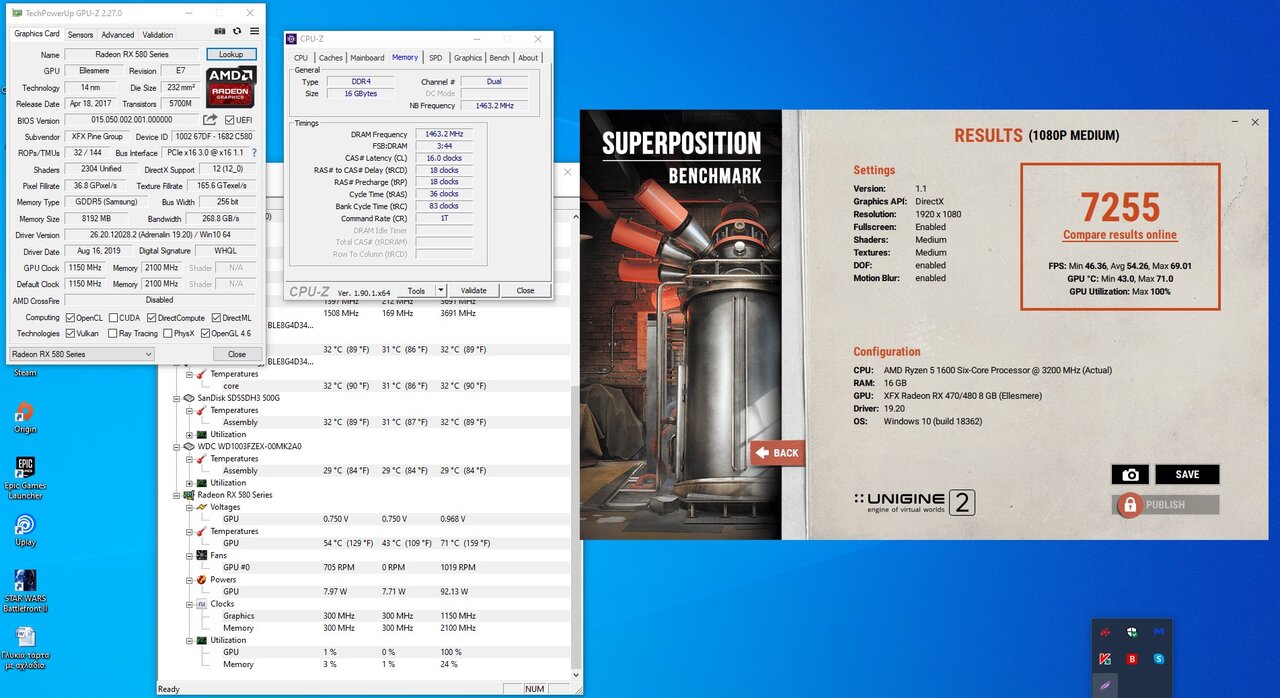Click the Lookup button in GPU-Z

coord(231,54)
